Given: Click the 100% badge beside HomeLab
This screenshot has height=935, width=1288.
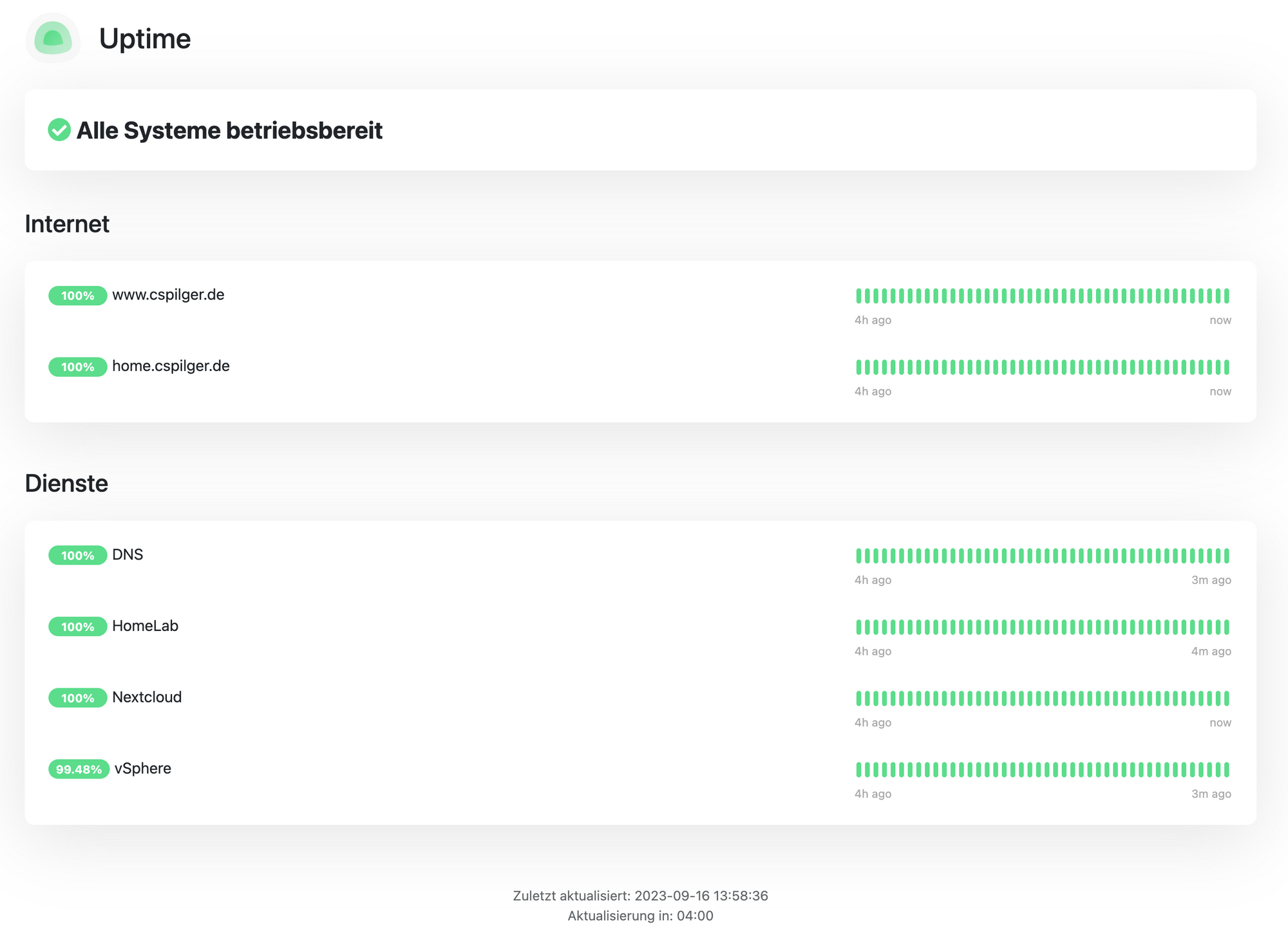Looking at the screenshot, I should pyautogui.click(x=77, y=627).
